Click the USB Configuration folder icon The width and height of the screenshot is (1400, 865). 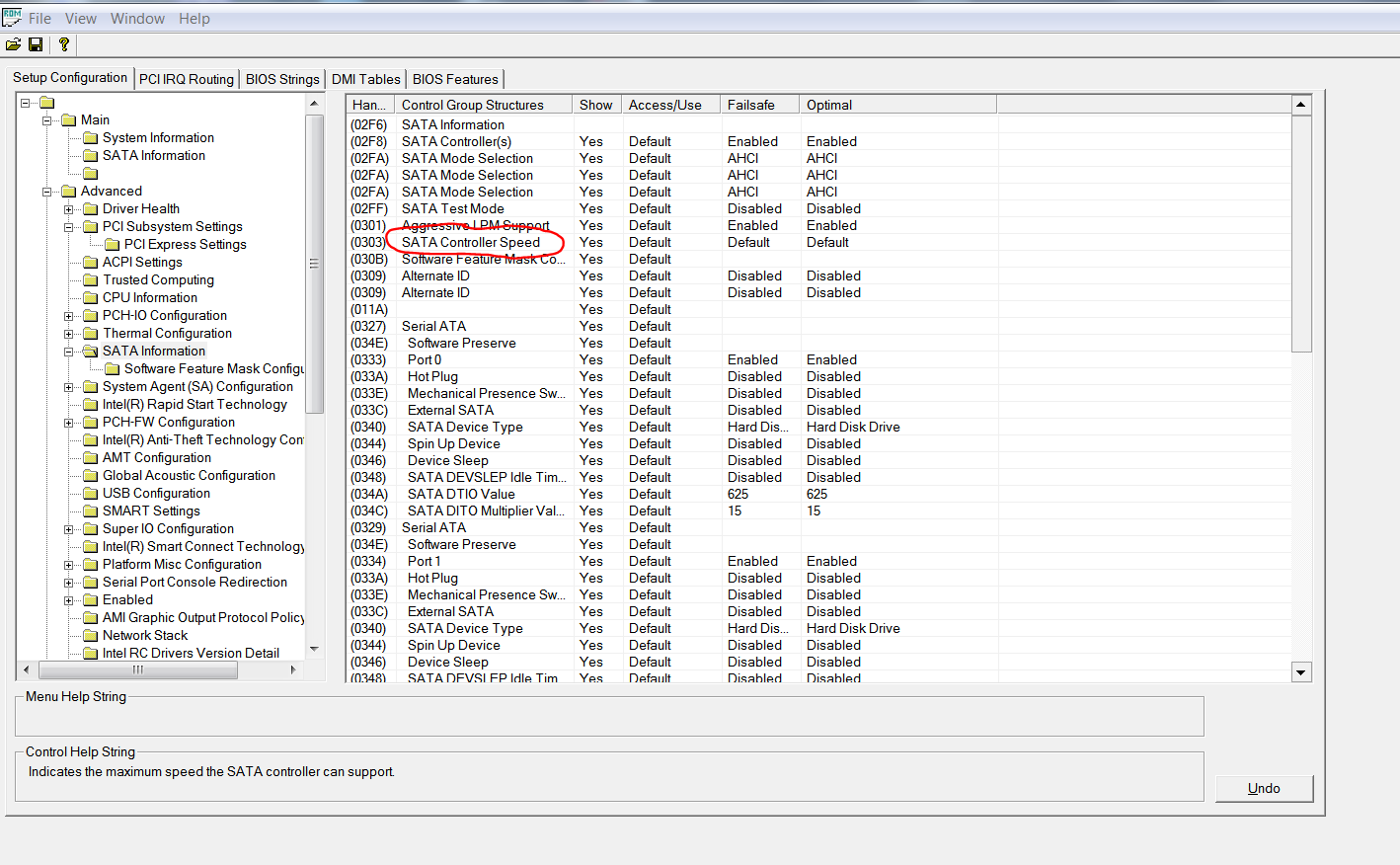(x=91, y=494)
